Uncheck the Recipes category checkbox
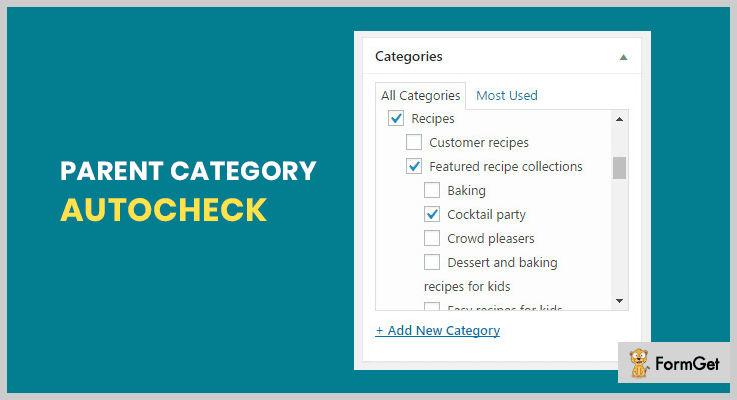Image resolution: width=737 pixels, height=400 pixels. [x=396, y=118]
